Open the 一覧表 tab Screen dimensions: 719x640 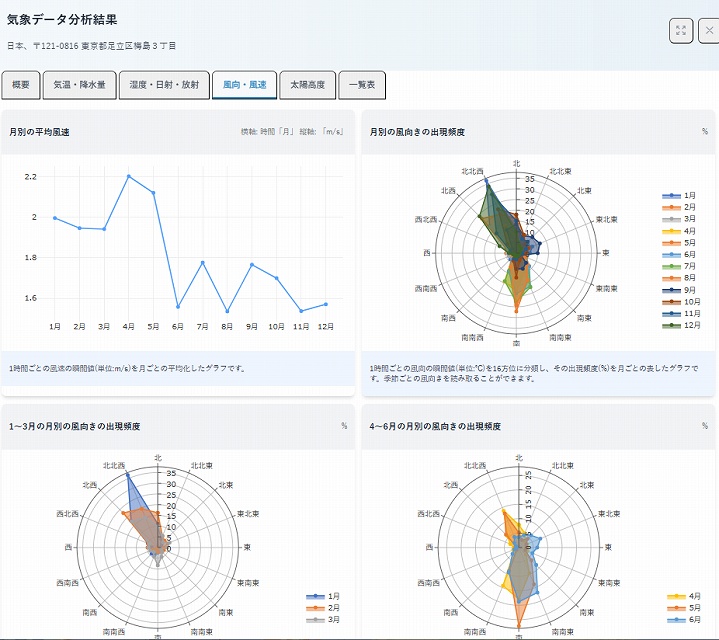(362, 86)
